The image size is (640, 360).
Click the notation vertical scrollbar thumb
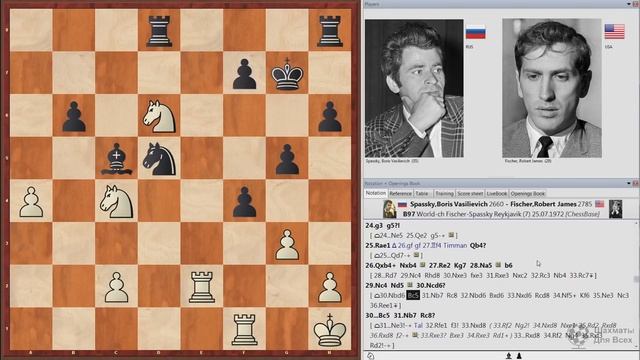click(x=636, y=279)
